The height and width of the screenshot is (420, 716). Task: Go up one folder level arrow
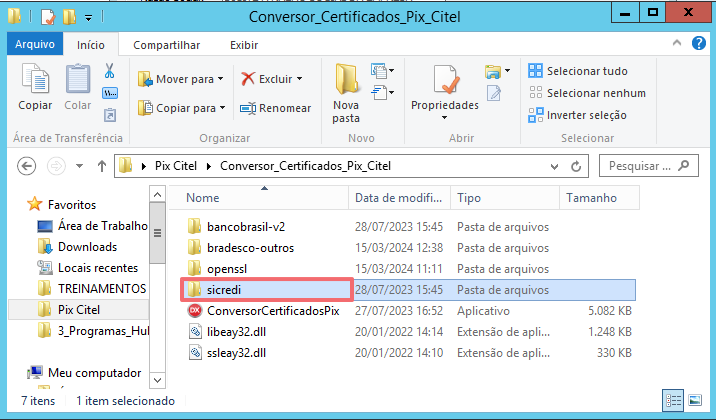[x=102, y=166]
